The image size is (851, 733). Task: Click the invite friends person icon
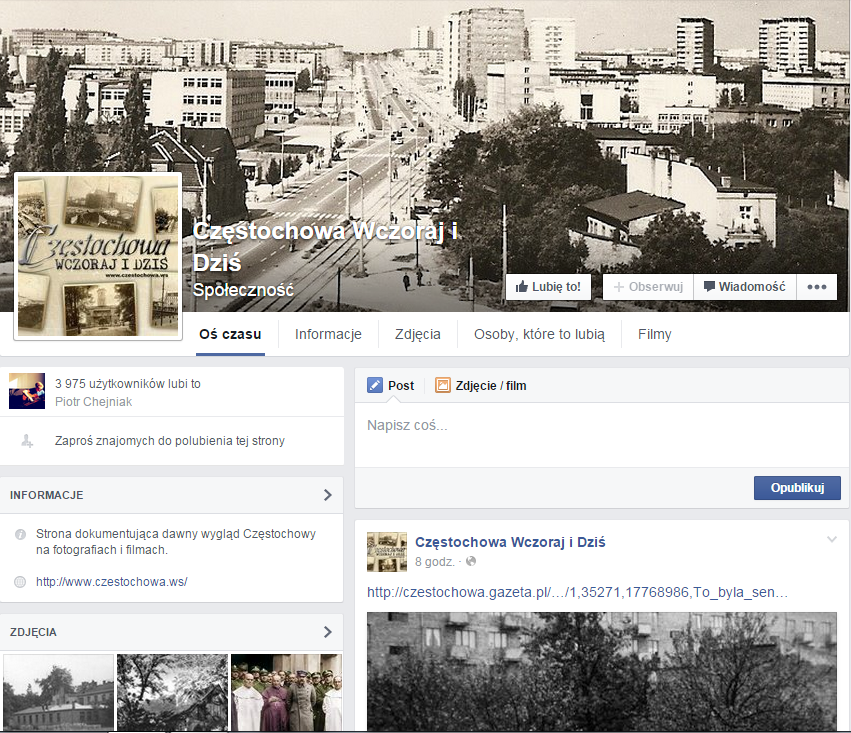coord(27,441)
